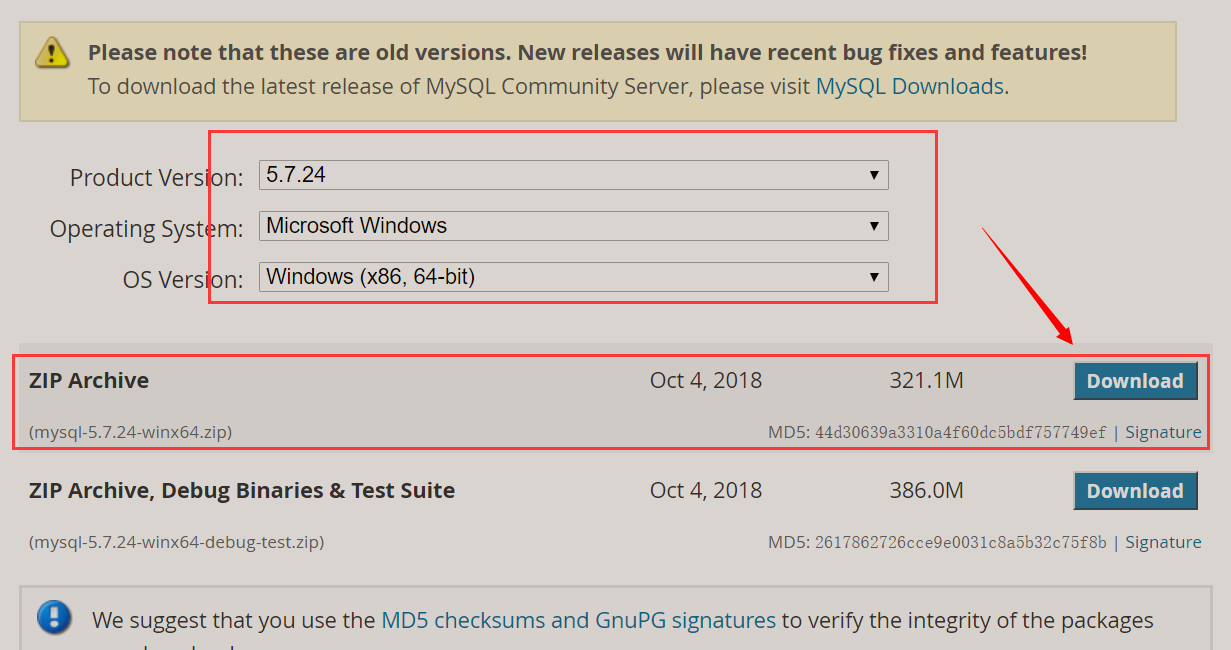The width and height of the screenshot is (1231, 650).
Task: Click the blue information exclamation icon
Action: pyautogui.click(x=54, y=616)
